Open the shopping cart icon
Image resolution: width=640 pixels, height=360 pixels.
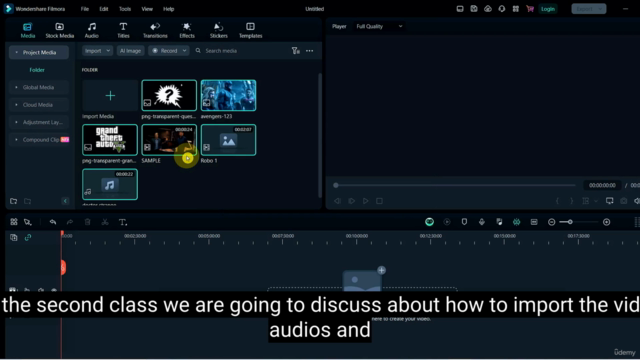pyautogui.click(x=530, y=9)
